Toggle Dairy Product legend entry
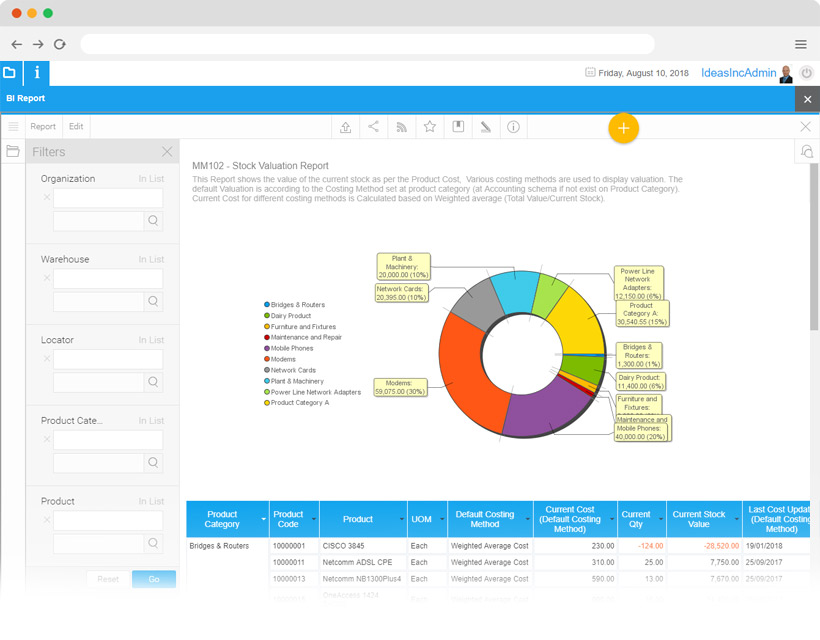This screenshot has width=820, height=640. click(x=287, y=316)
